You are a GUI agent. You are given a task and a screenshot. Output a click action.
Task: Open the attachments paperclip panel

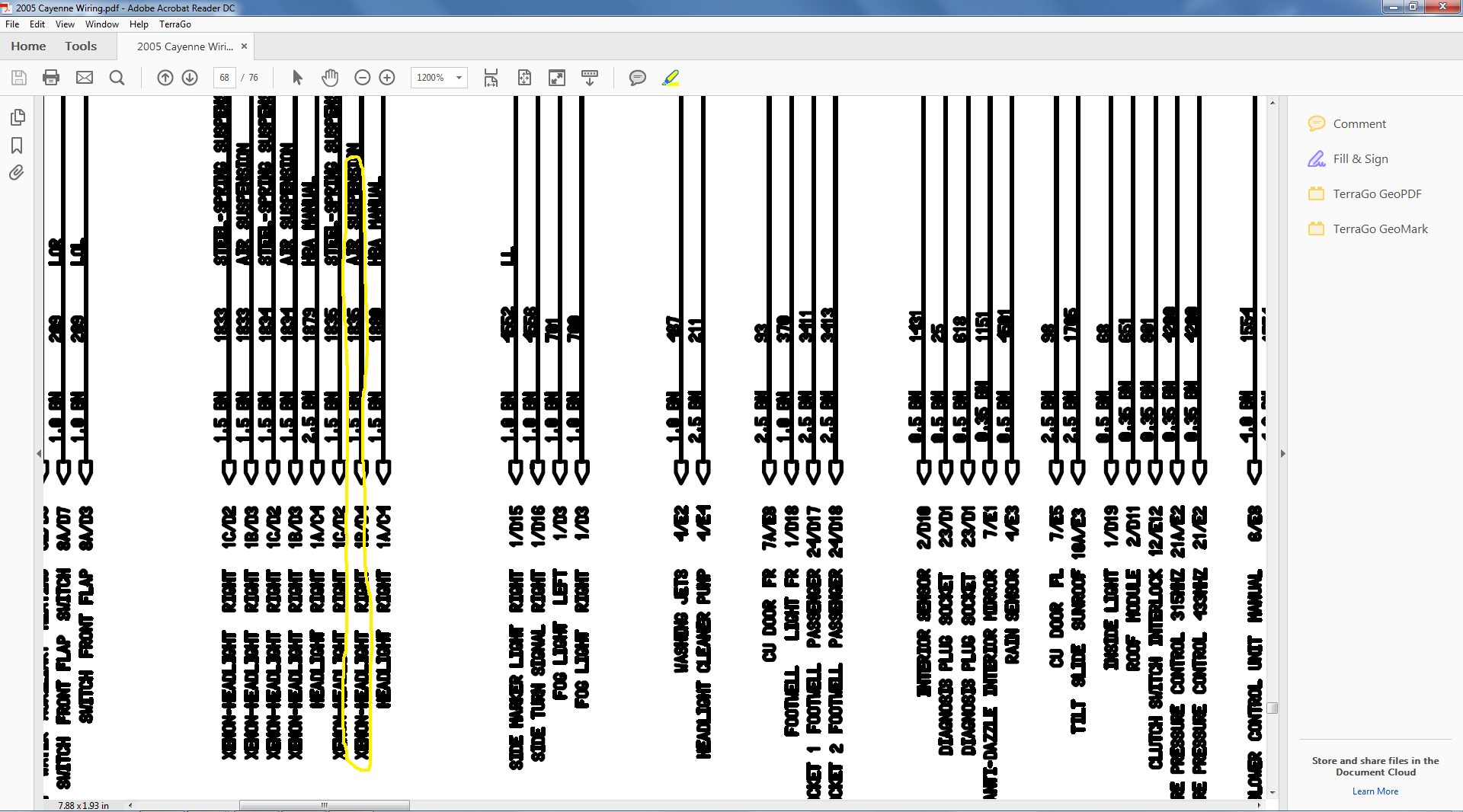(x=17, y=173)
